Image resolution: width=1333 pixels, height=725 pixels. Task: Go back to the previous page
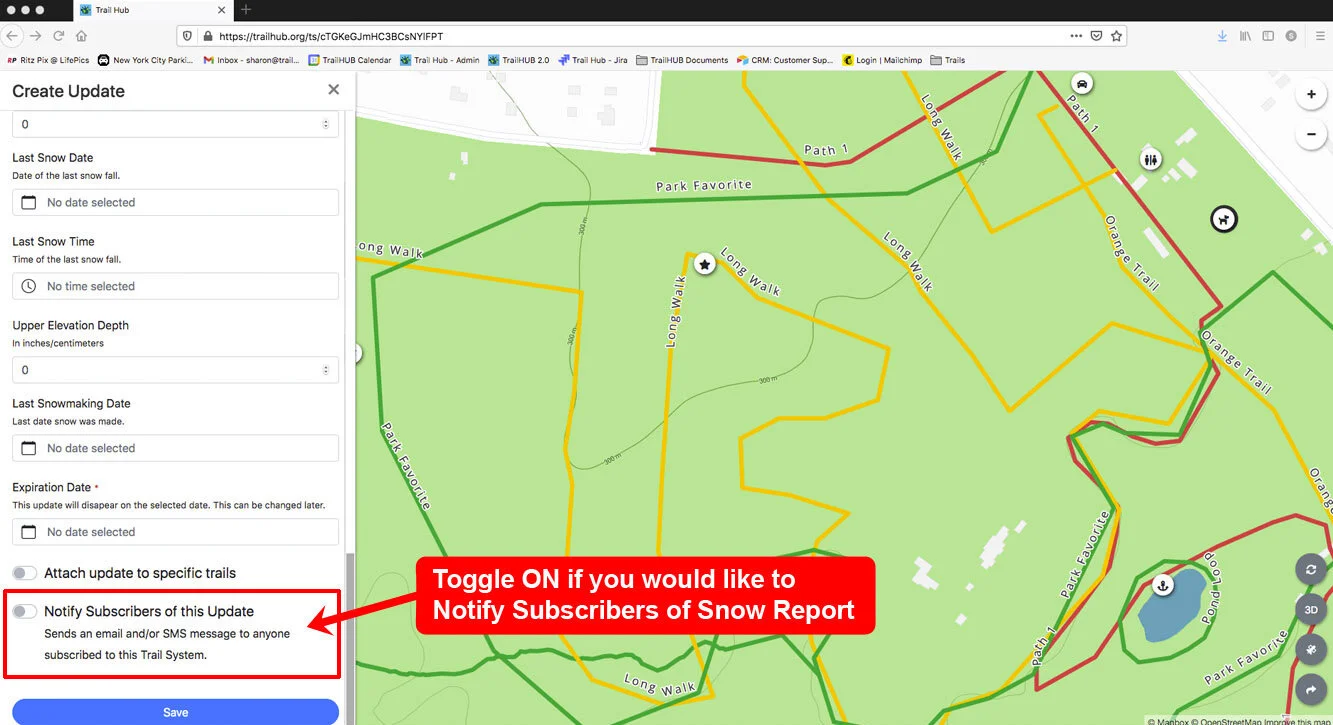point(10,36)
